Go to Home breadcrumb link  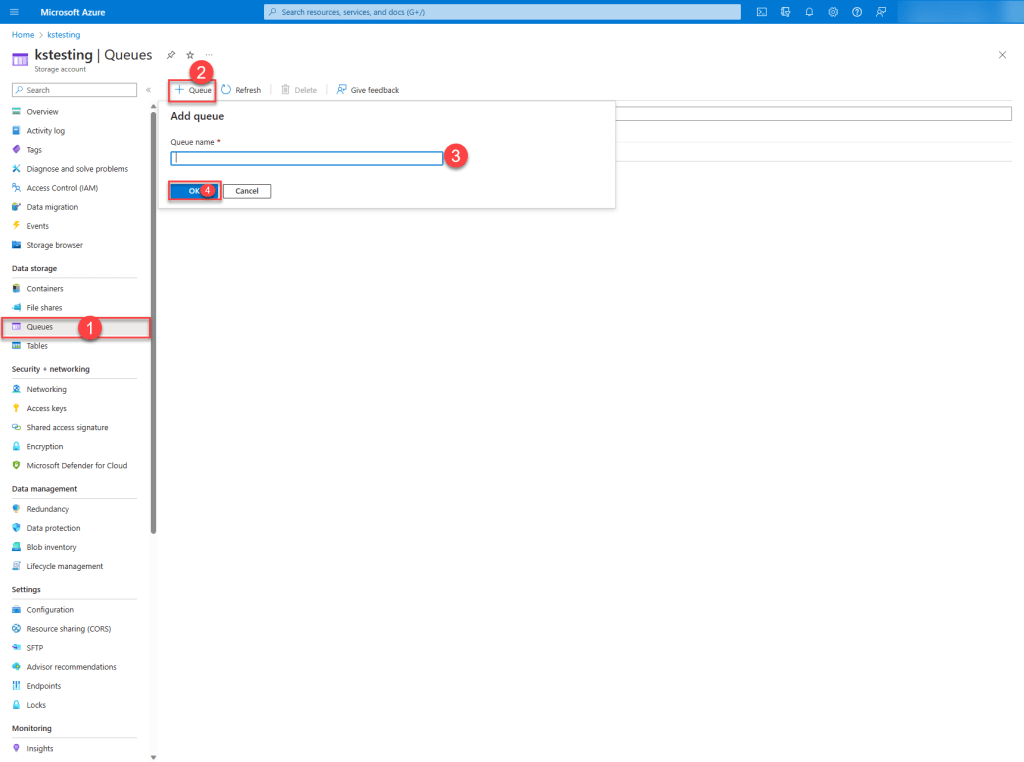click(22, 35)
